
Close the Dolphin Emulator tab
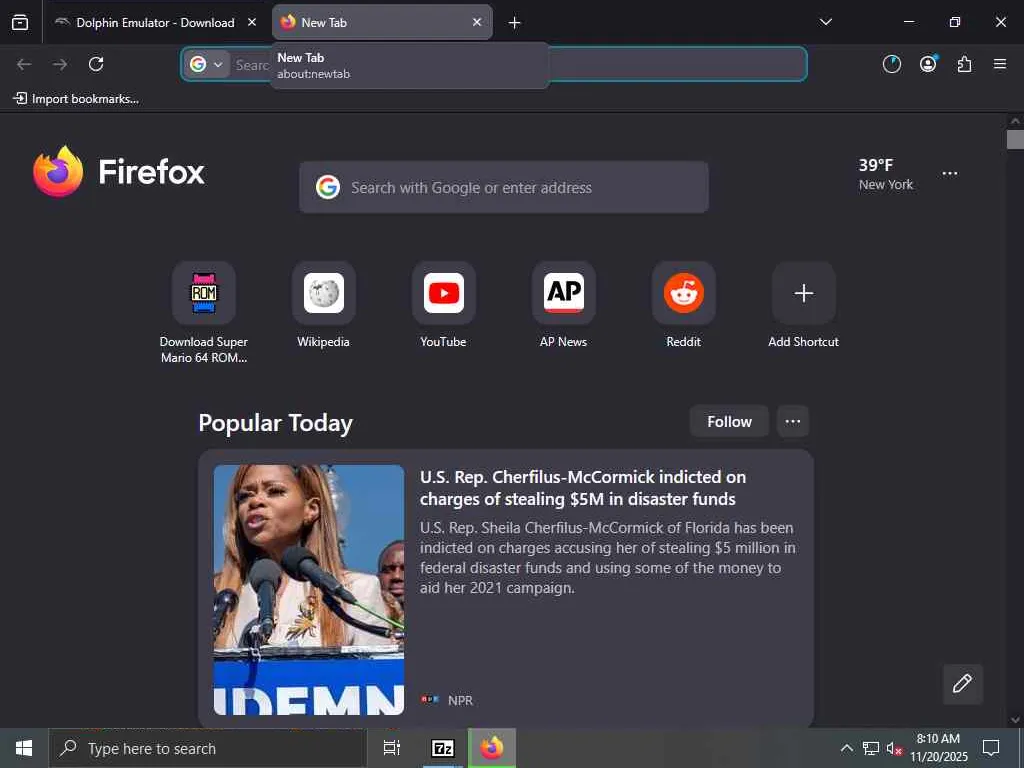(x=251, y=23)
